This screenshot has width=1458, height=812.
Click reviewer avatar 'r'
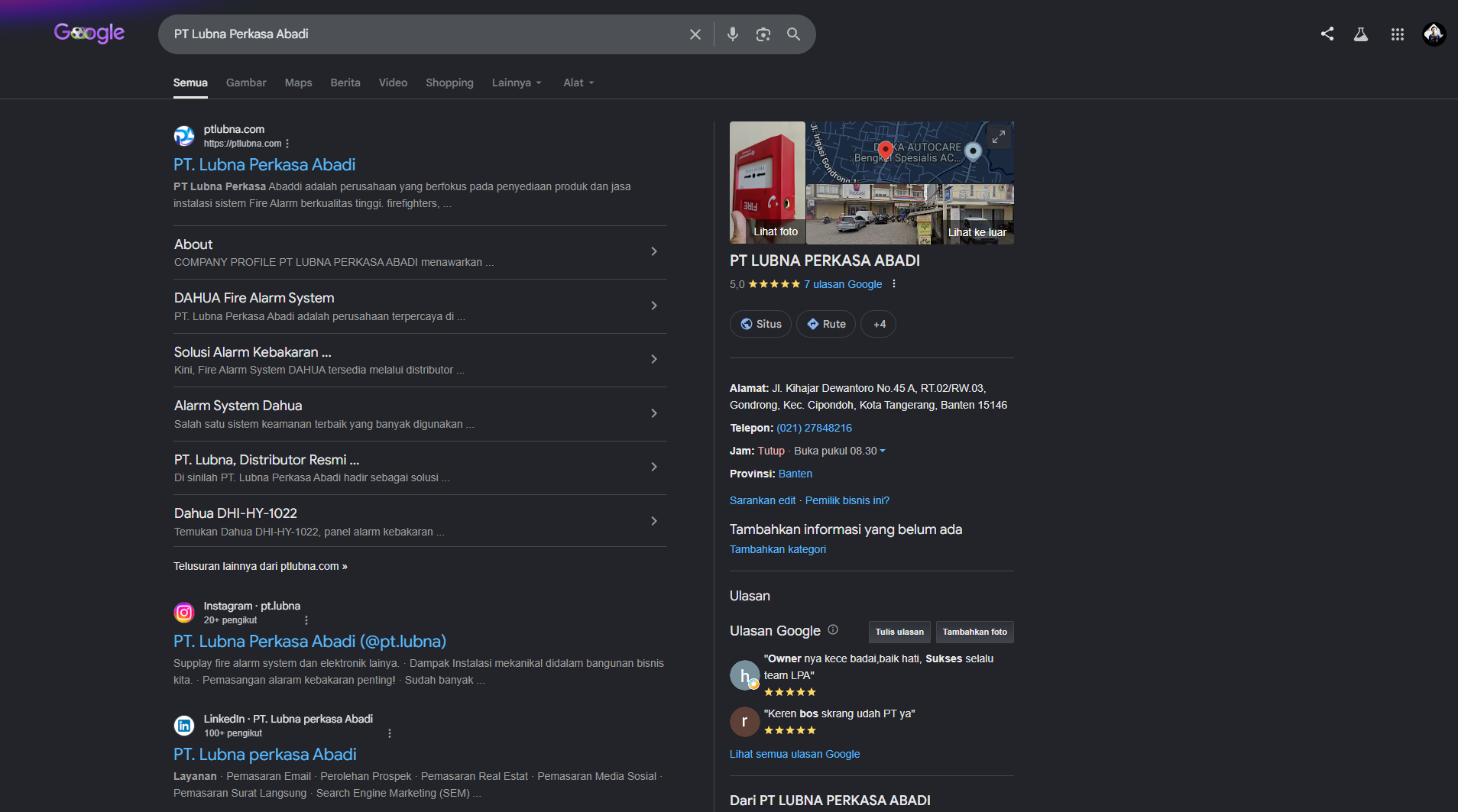coord(745,722)
